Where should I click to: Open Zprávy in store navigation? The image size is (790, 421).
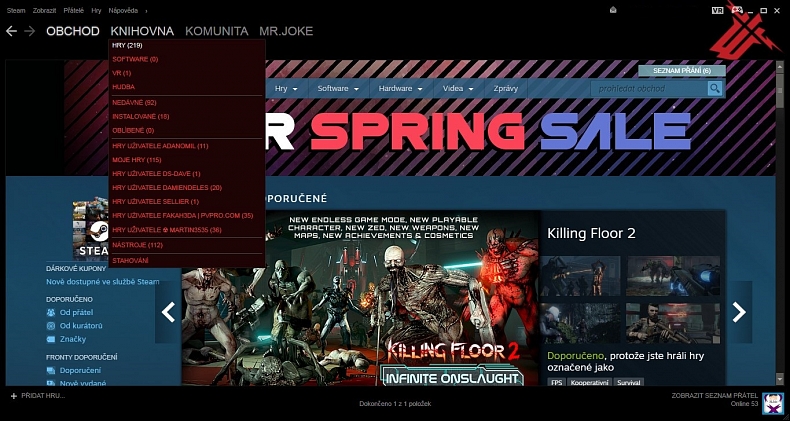505,89
